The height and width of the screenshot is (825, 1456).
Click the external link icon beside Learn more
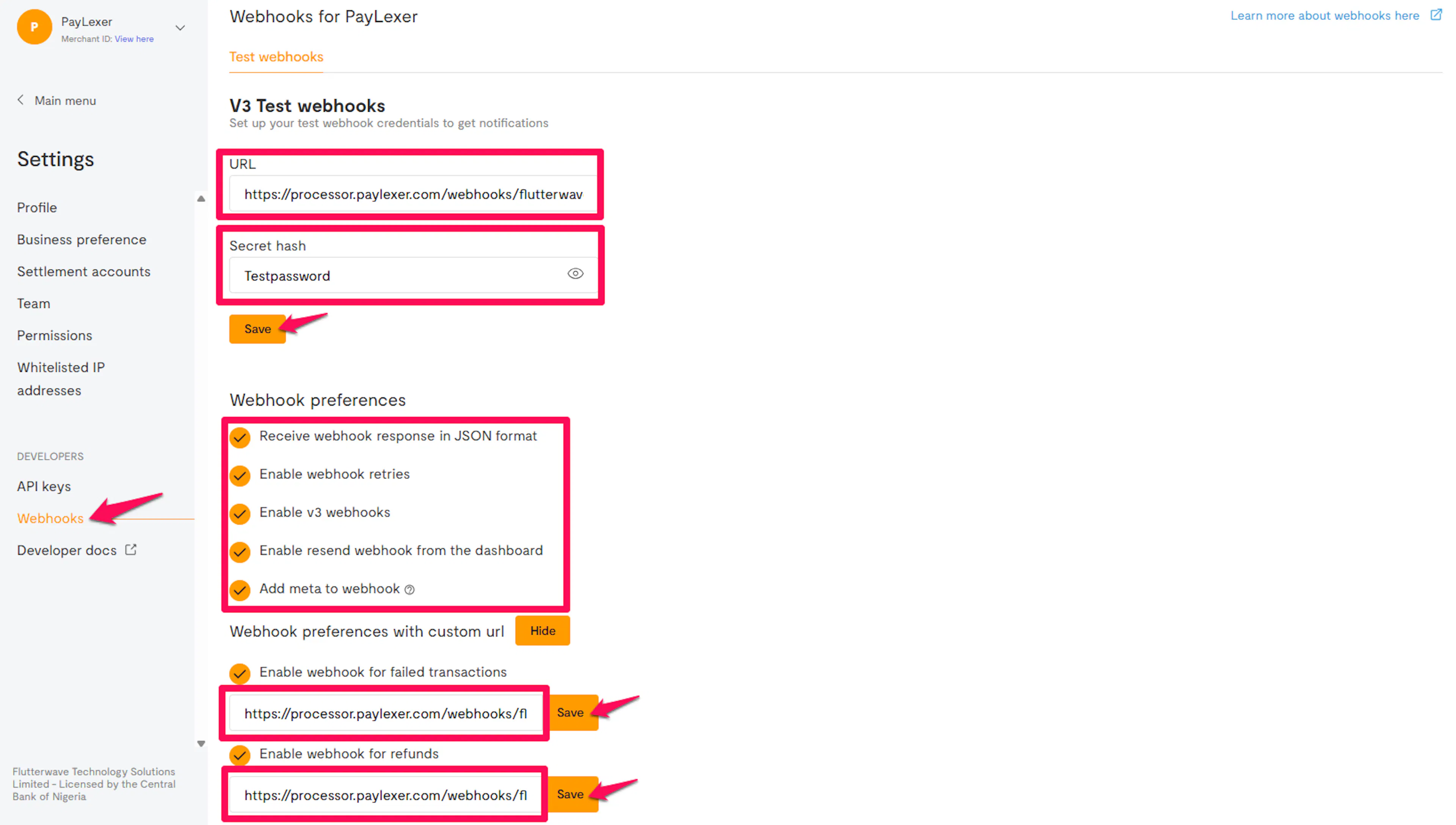(x=1436, y=15)
